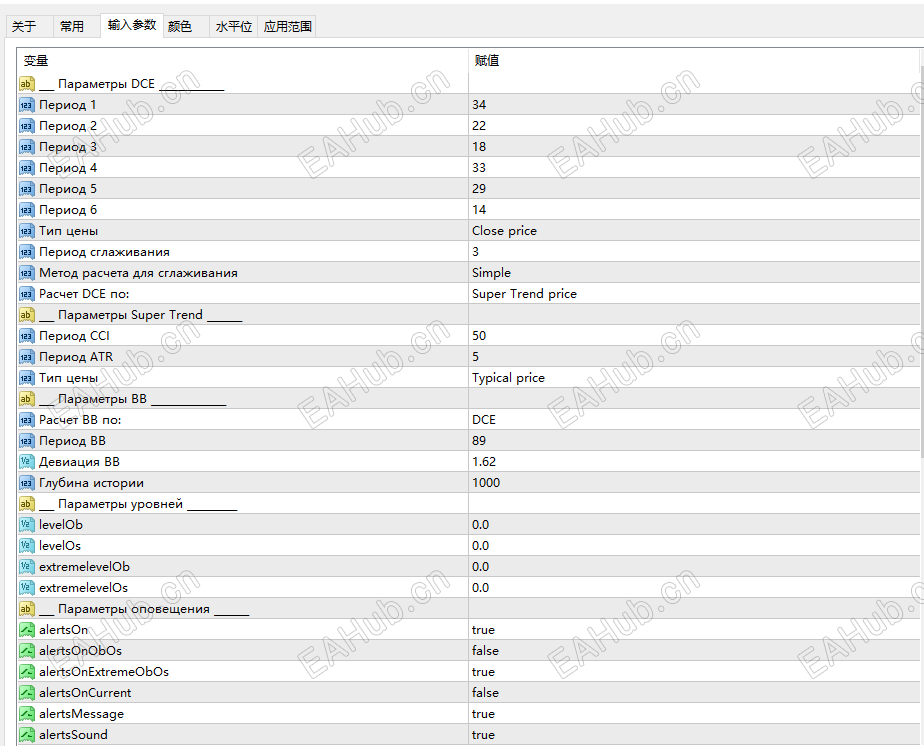Select the 输入参数 tab
The width and height of the screenshot is (924, 746).
point(132,25)
